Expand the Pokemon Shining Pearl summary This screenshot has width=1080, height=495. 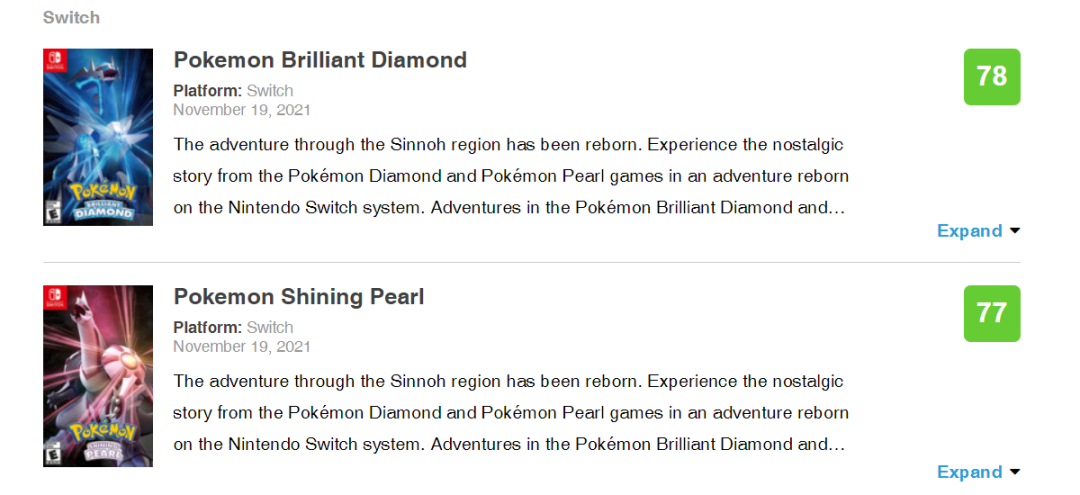pyautogui.click(x=978, y=472)
